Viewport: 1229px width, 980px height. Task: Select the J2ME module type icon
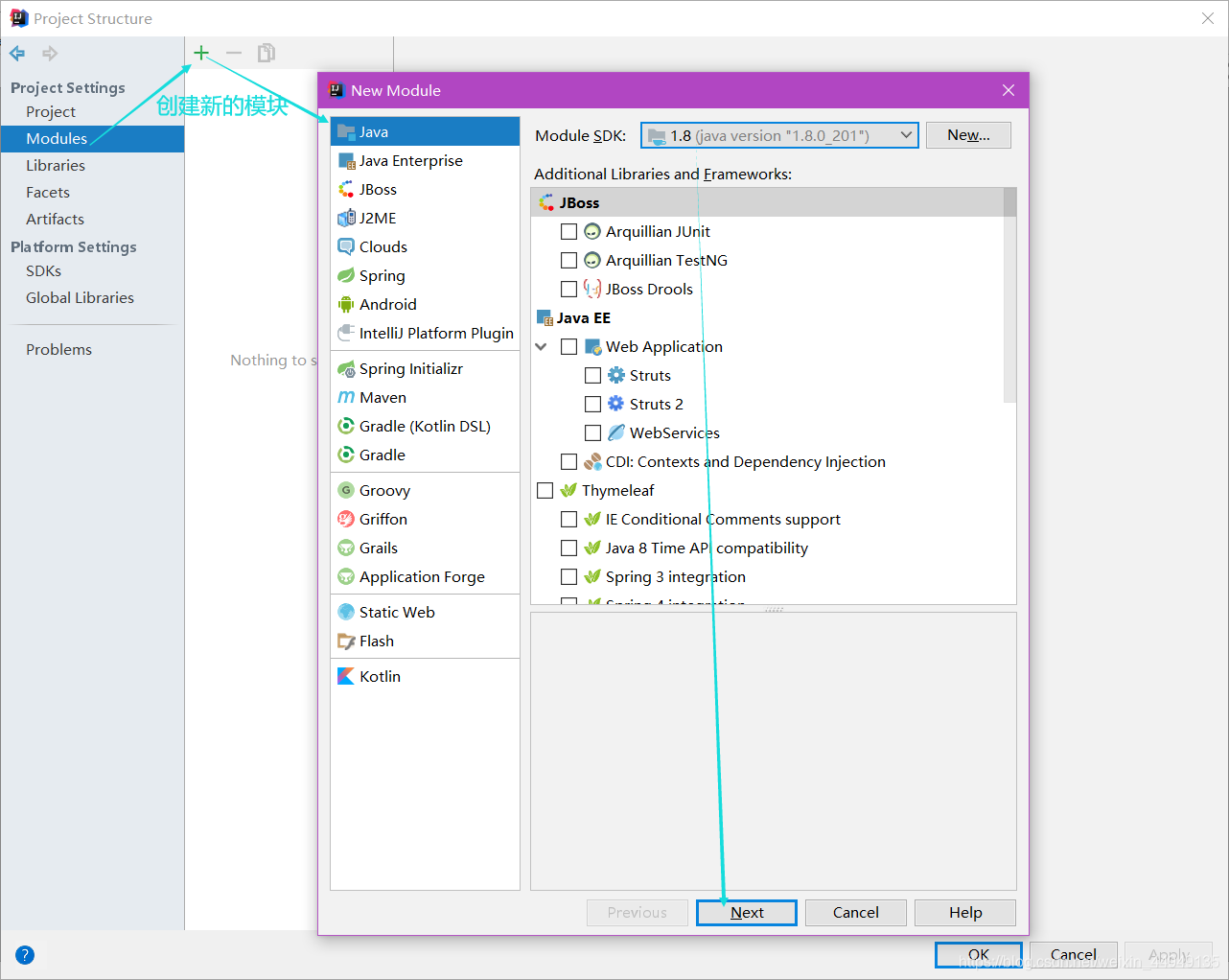(346, 218)
